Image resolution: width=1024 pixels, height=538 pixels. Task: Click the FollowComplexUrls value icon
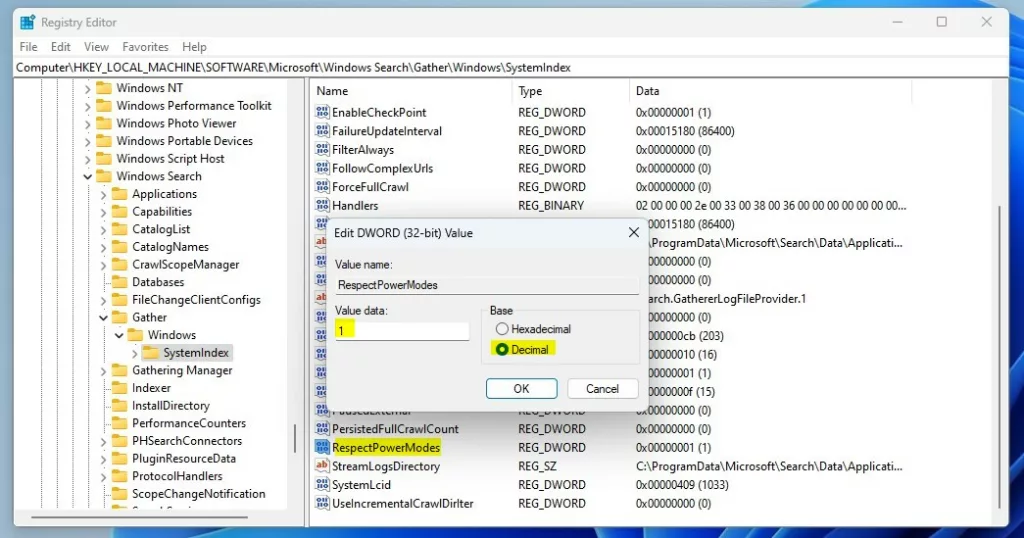322,168
